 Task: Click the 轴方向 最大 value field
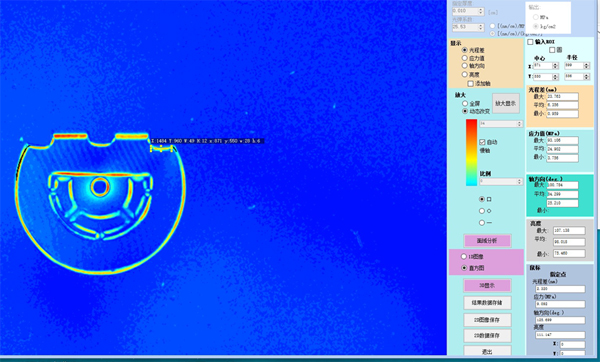[562, 185]
